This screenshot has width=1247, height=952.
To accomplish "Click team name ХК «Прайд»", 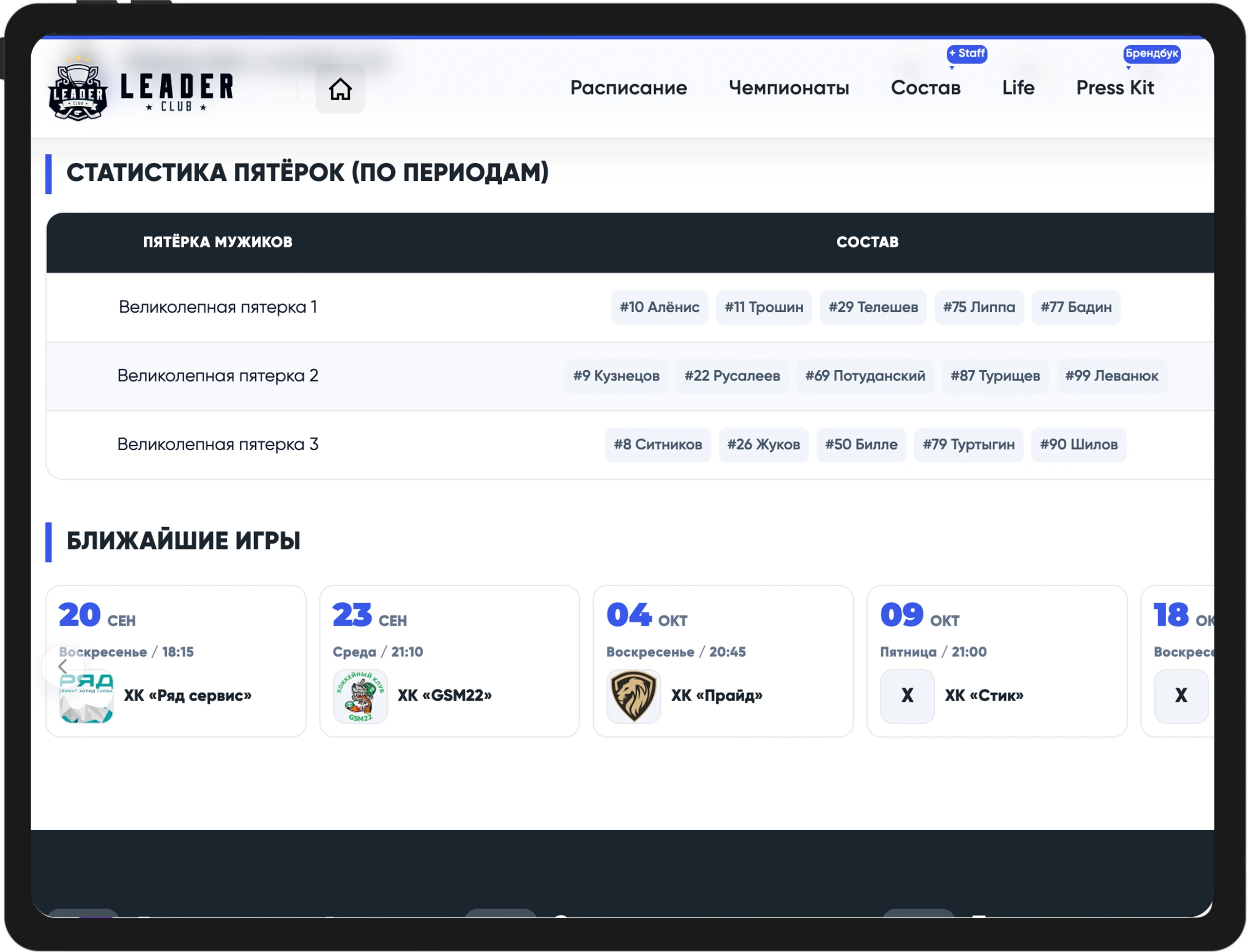I will (x=717, y=695).
